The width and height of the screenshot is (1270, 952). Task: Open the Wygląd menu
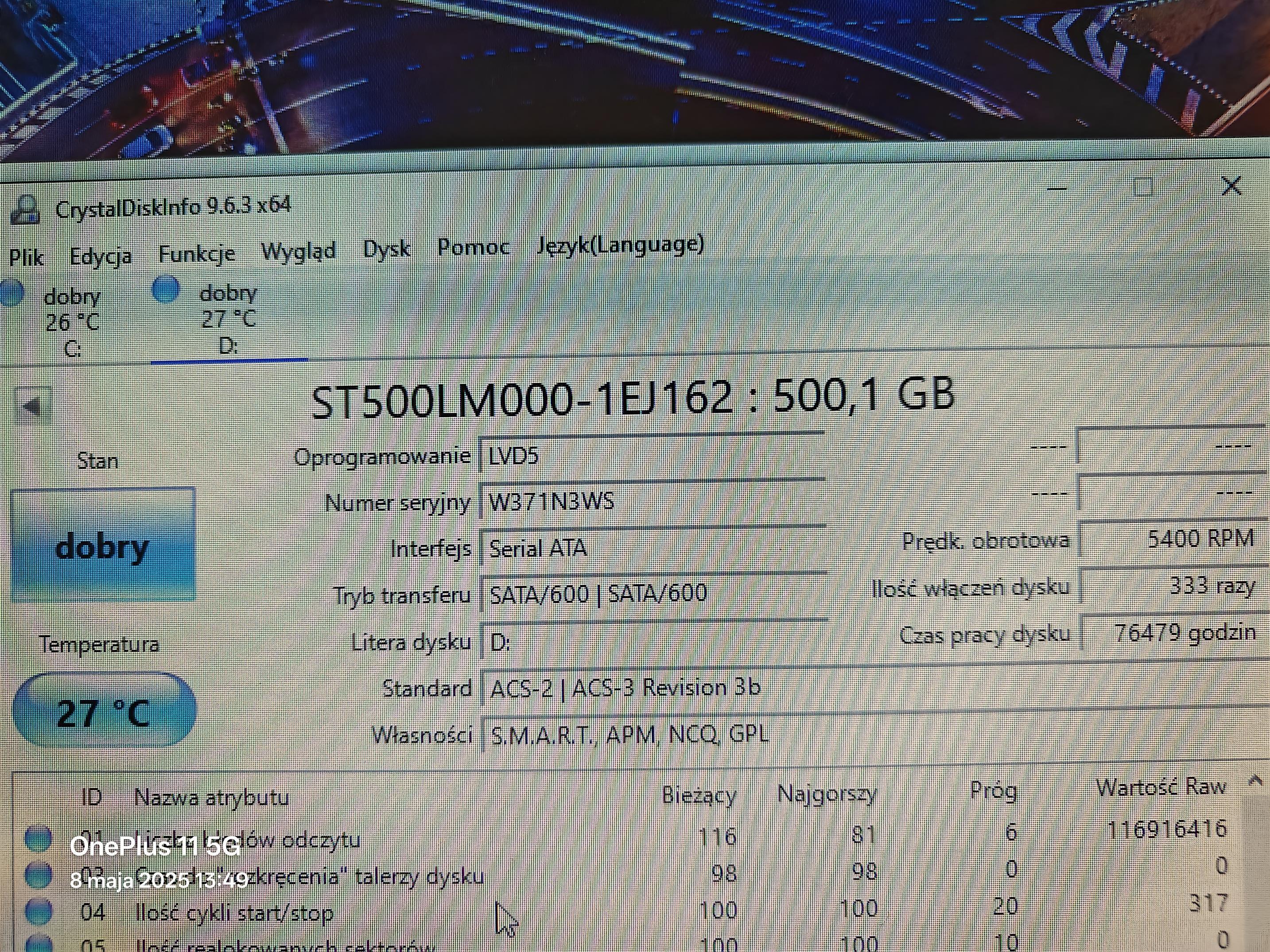pos(298,252)
